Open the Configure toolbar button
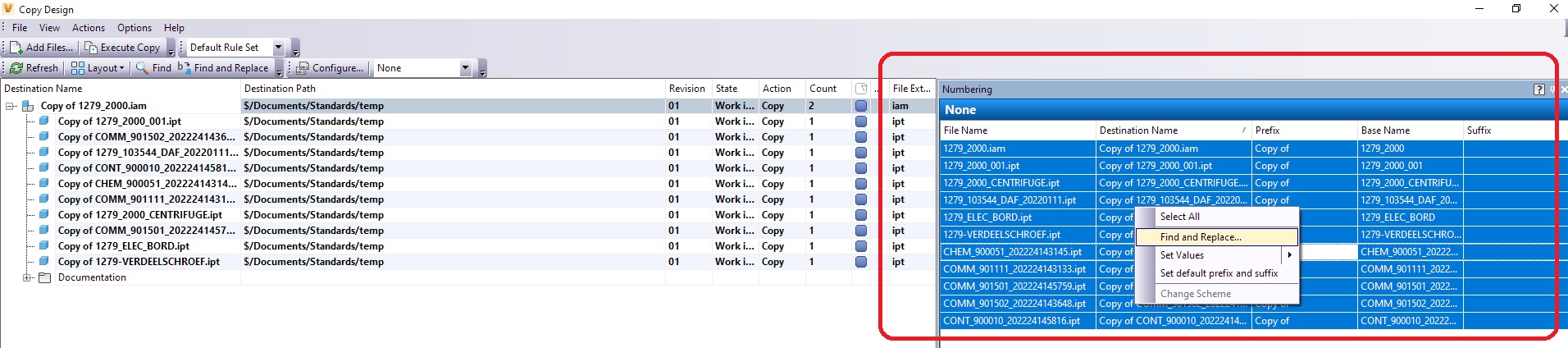 pyautogui.click(x=330, y=68)
